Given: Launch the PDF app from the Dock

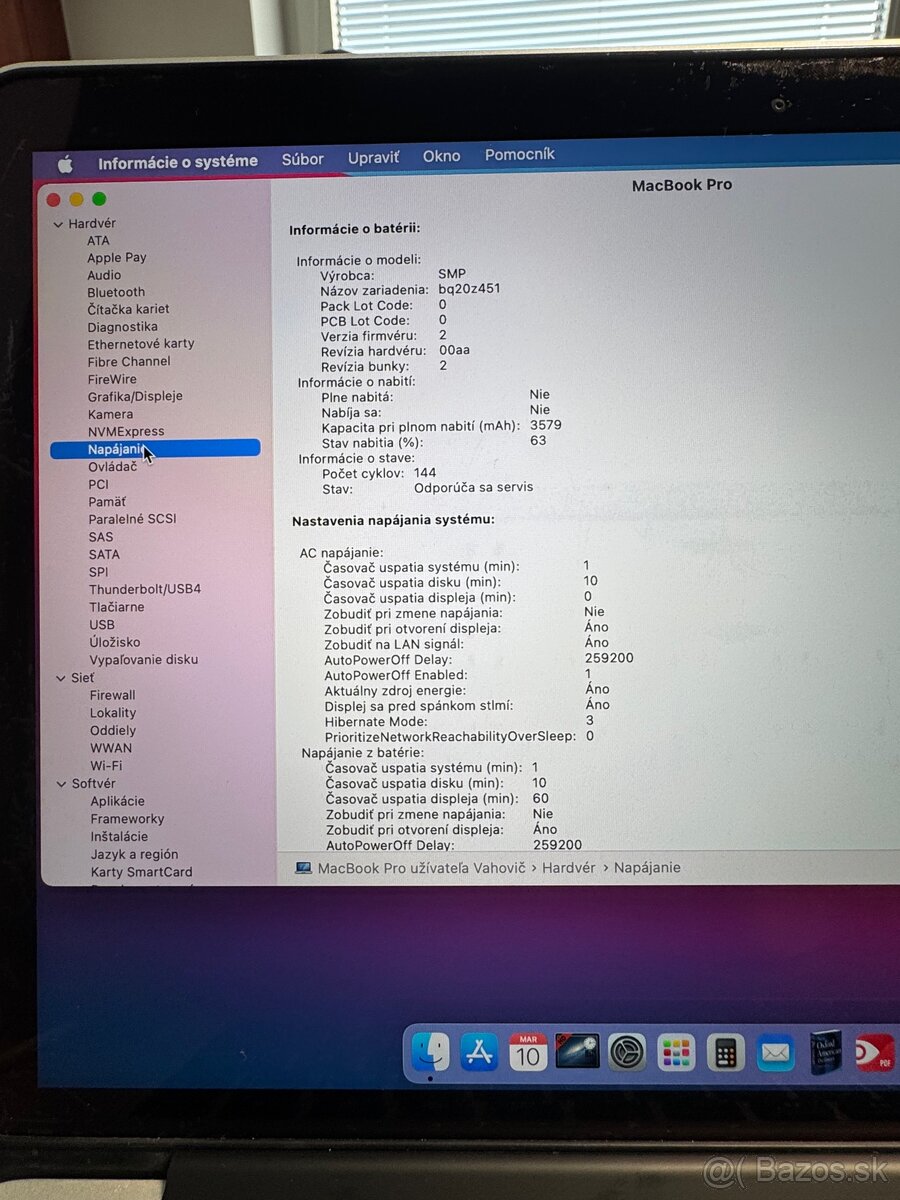Looking at the screenshot, I should [x=876, y=1052].
